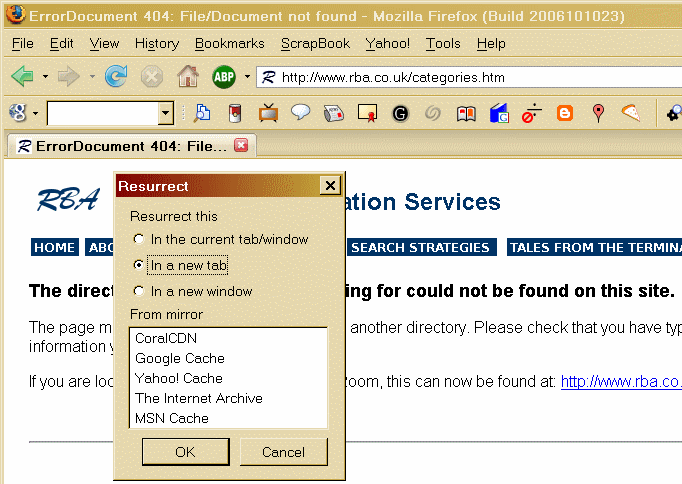Click the HOME navigation link
Image resolution: width=682 pixels, height=484 pixels.
click(54, 247)
